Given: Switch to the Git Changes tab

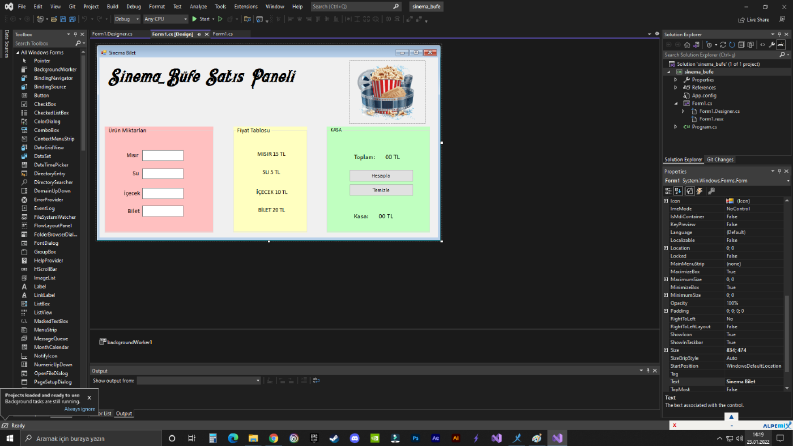Looking at the screenshot, I should click(720, 159).
